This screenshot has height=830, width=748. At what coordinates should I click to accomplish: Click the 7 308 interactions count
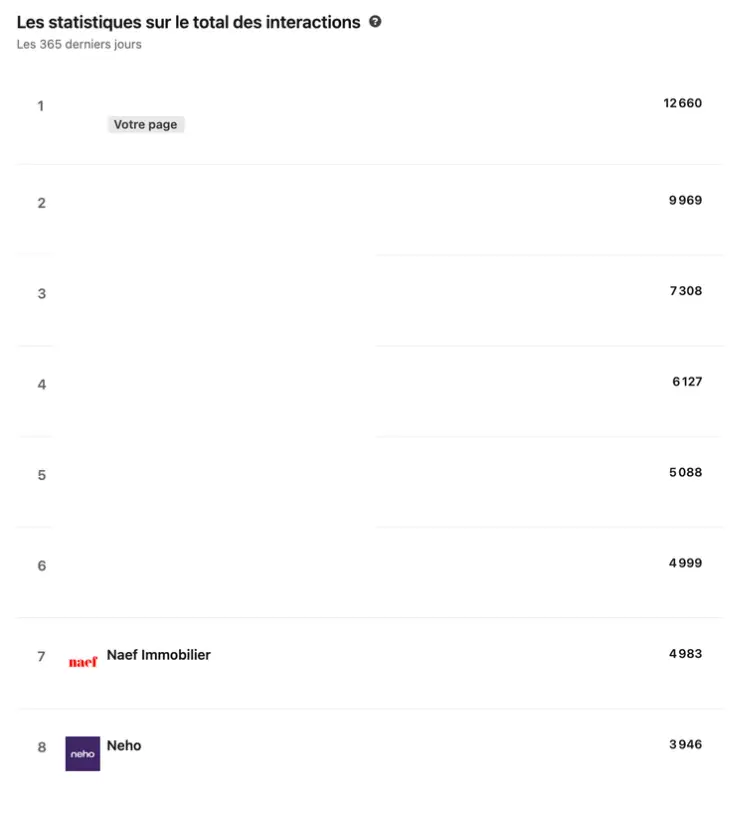(686, 291)
